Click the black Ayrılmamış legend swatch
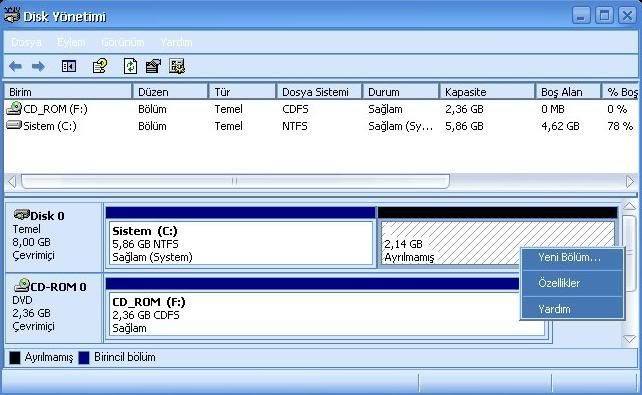The image size is (642, 395). tap(15, 358)
